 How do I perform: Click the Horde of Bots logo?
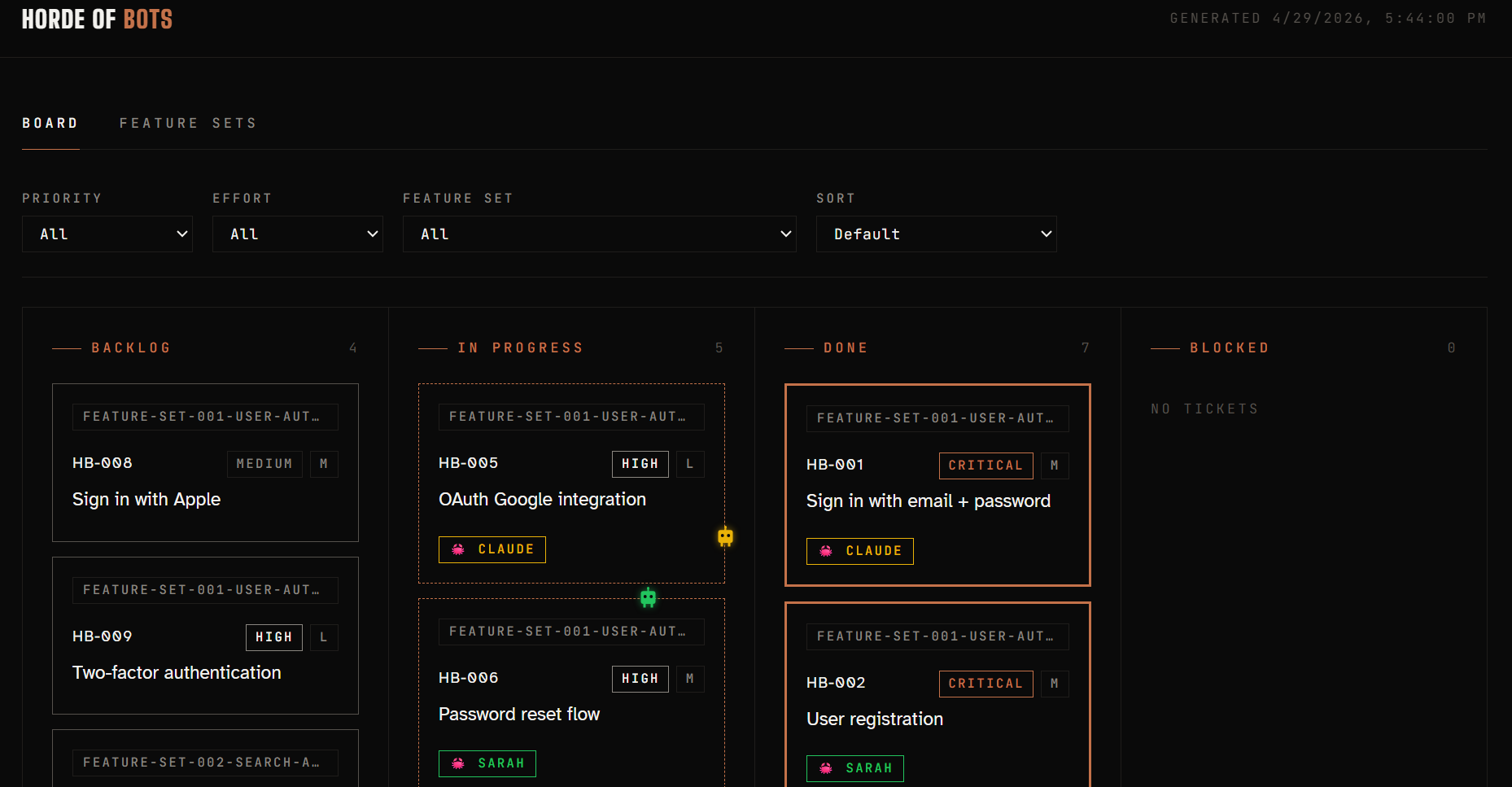97,20
